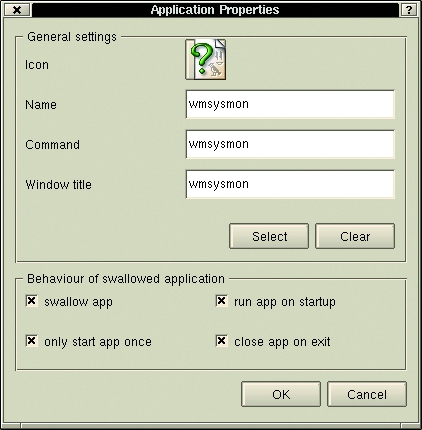Click the question mark application icon
Image resolution: width=422 pixels, height=430 pixels.
(x=206, y=59)
